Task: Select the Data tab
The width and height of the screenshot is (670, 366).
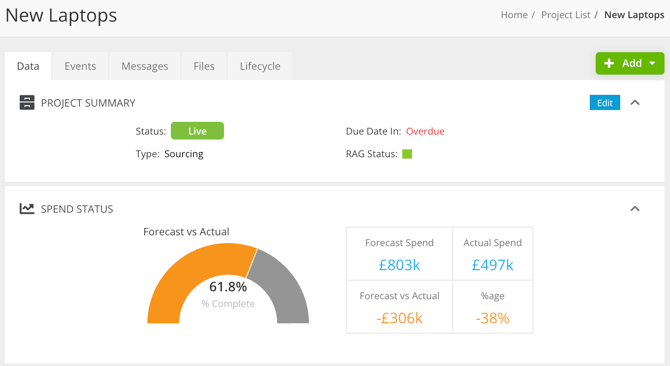Action: click(28, 66)
